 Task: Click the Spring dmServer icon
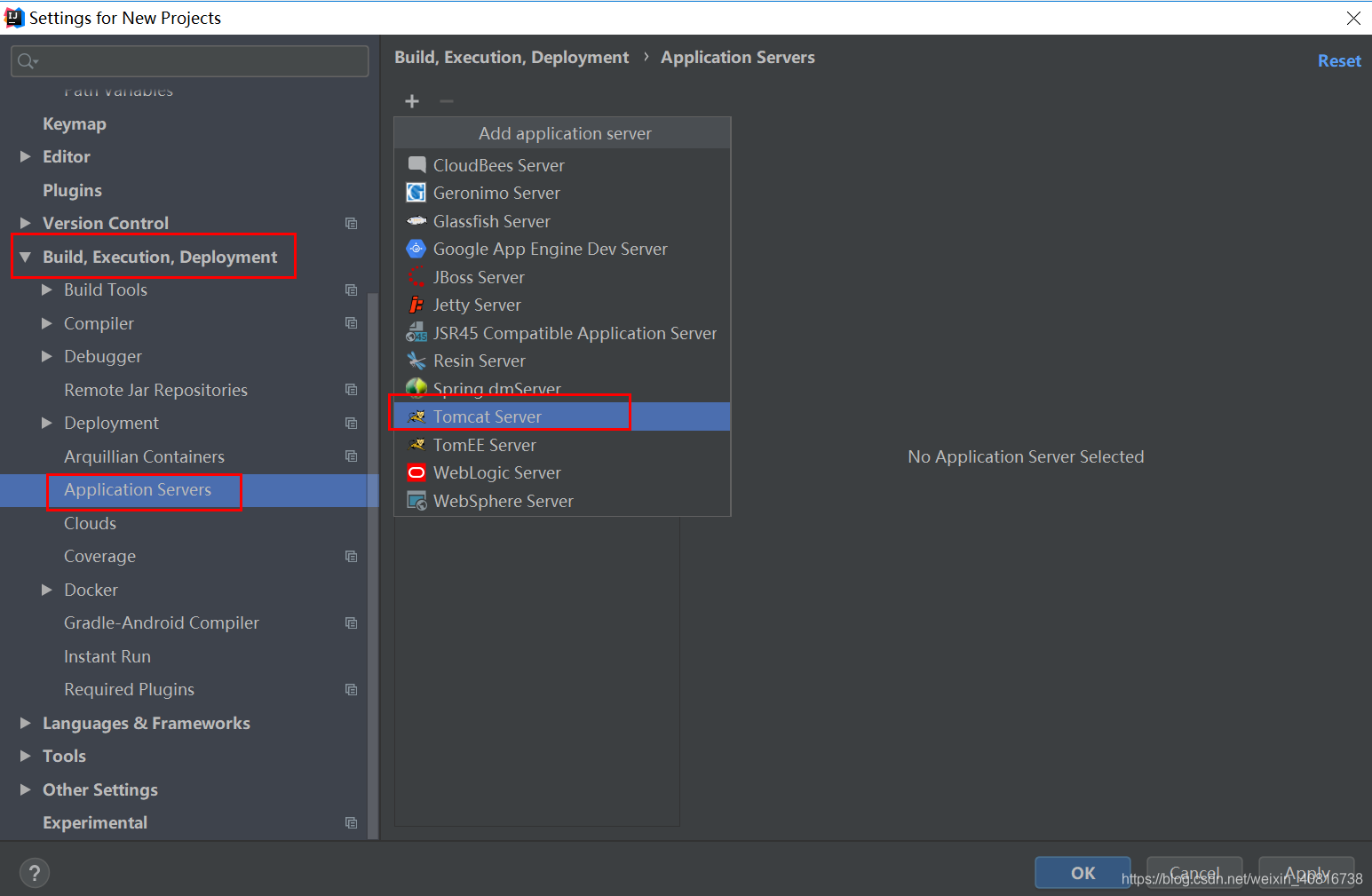coord(416,388)
